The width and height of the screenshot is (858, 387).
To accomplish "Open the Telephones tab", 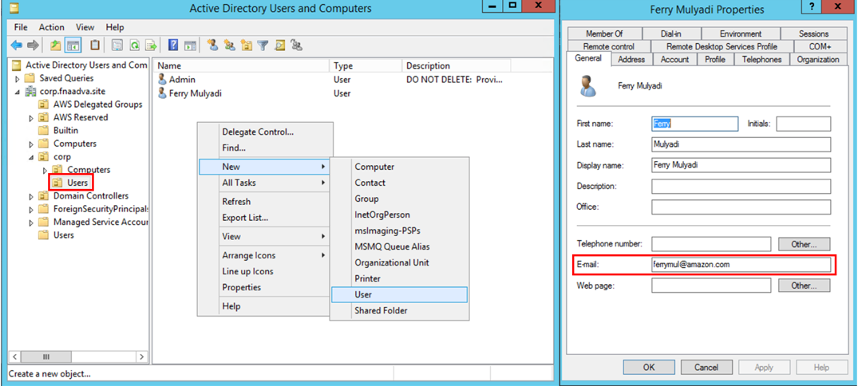I will click(762, 59).
